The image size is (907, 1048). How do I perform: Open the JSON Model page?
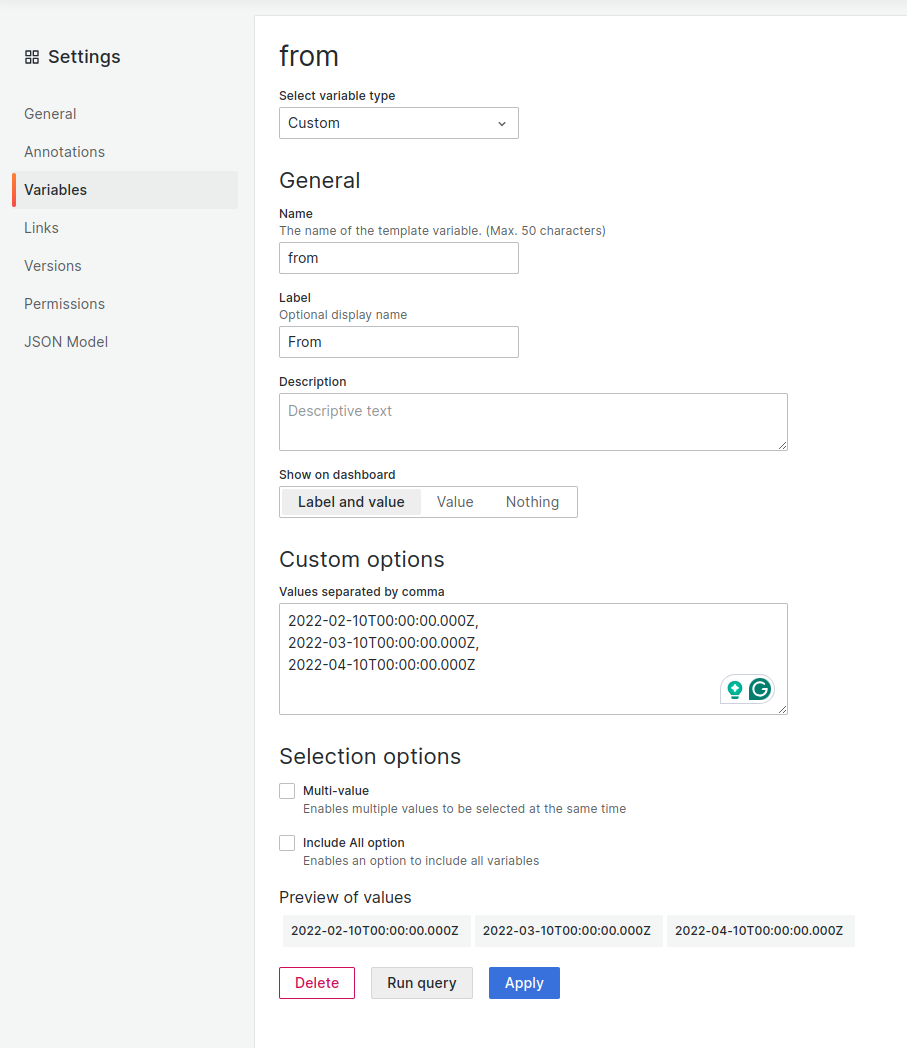[66, 342]
